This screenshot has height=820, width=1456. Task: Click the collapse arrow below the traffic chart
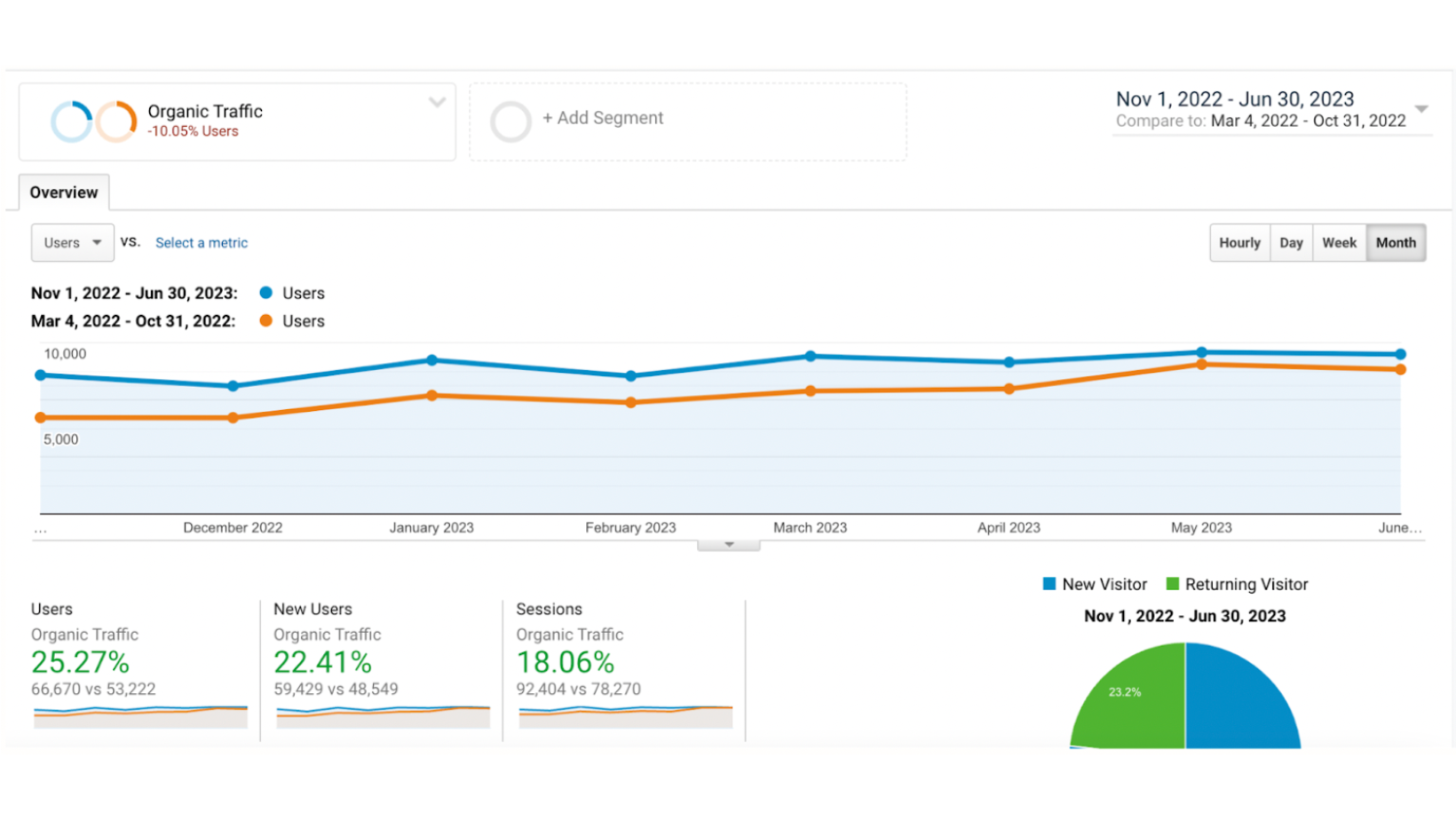click(728, 544)
